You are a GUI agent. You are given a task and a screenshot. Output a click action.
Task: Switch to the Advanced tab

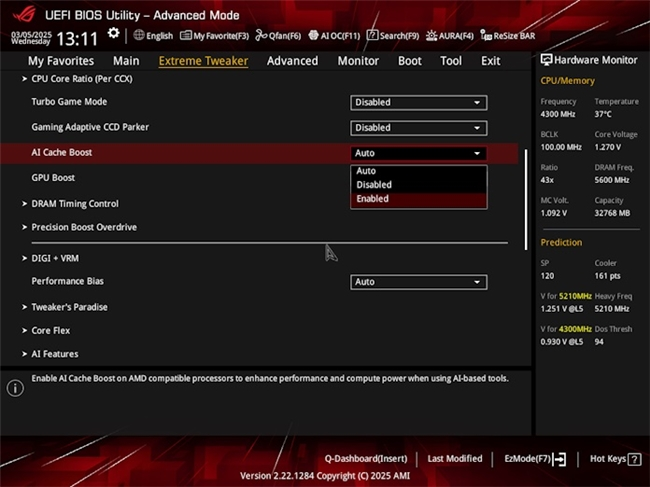click(x=292, y=61)
